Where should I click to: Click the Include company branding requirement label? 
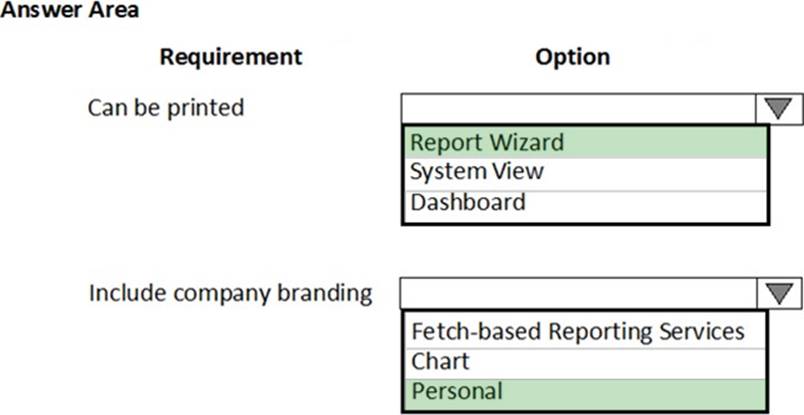[x=230, y=293]
